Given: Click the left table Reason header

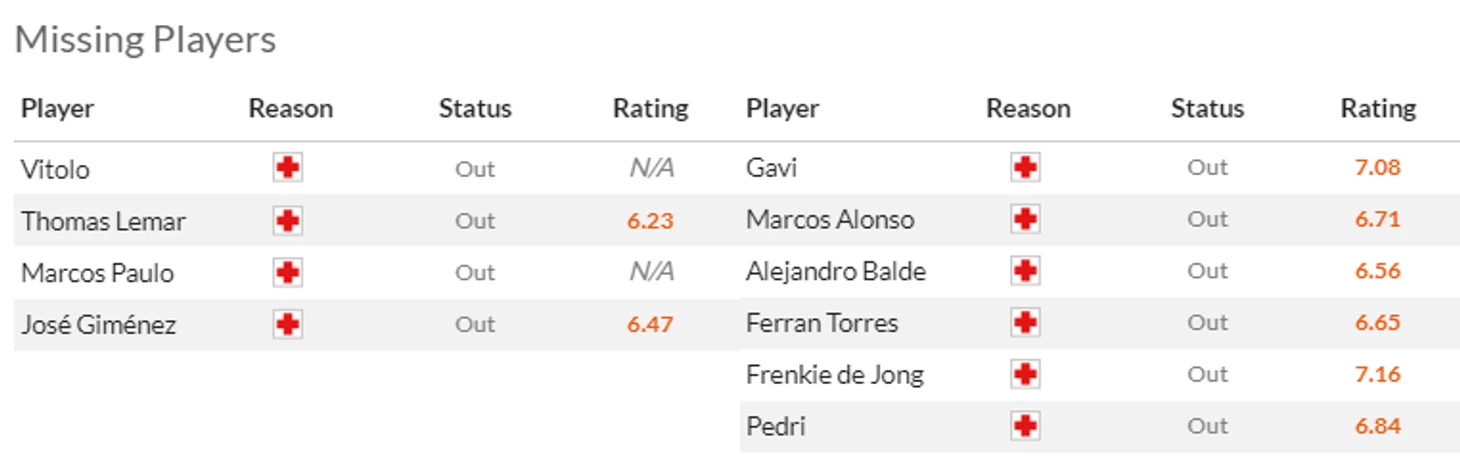Looking at the screenshot, I should pos(290,108).
